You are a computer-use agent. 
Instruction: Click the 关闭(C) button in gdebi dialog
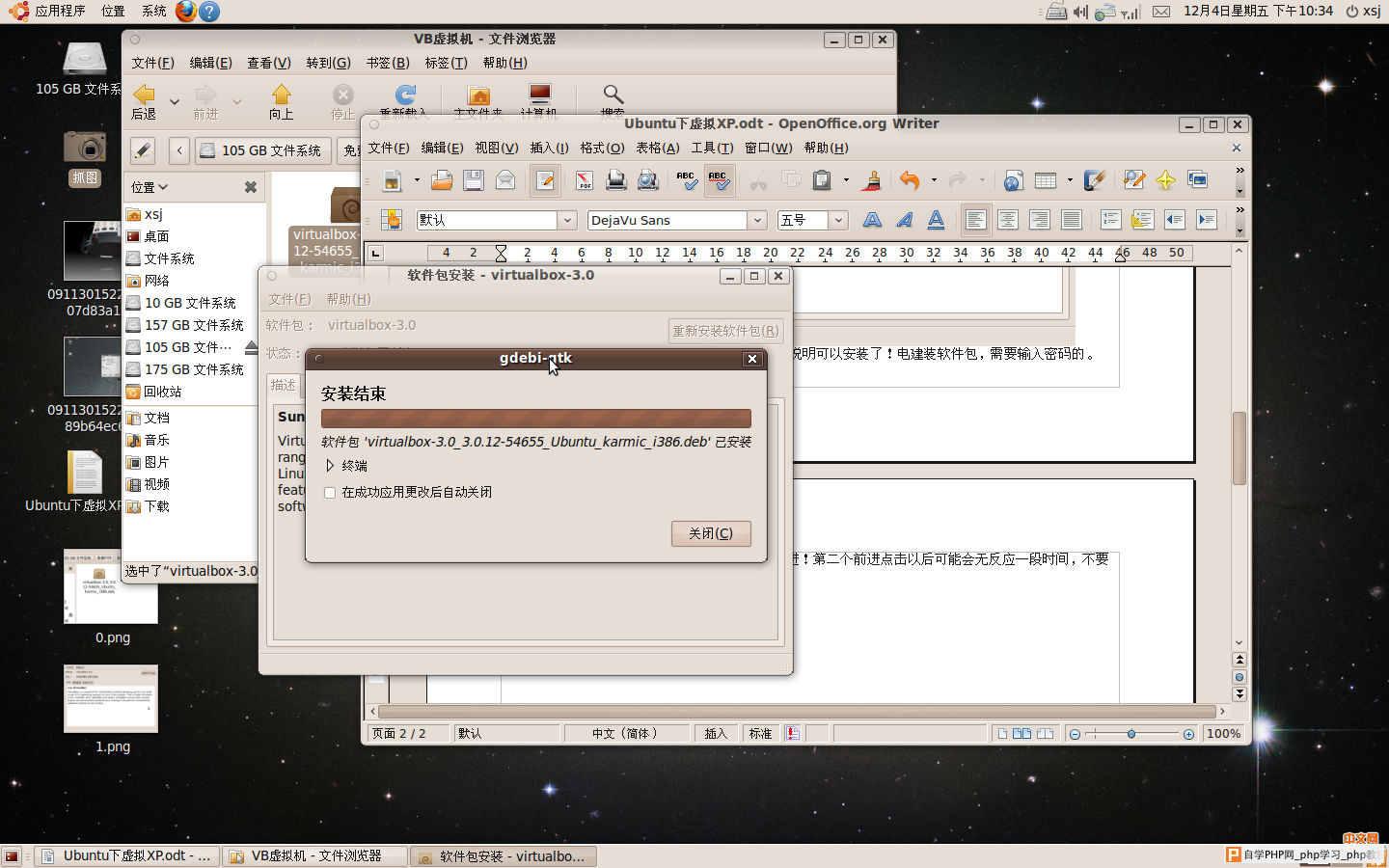coord(711,533)
